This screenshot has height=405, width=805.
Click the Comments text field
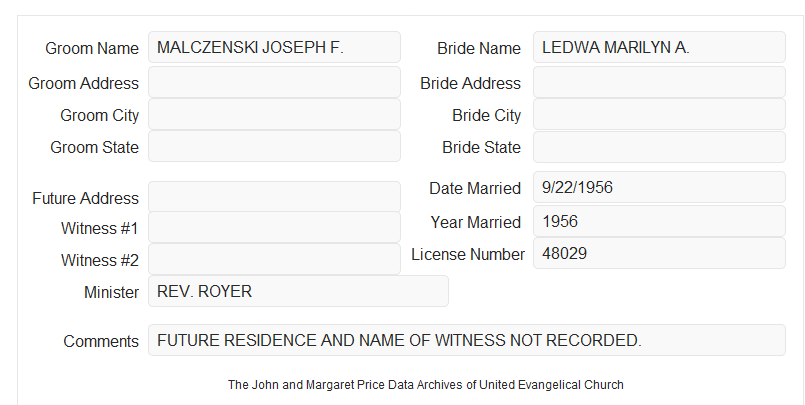[467, 340]
